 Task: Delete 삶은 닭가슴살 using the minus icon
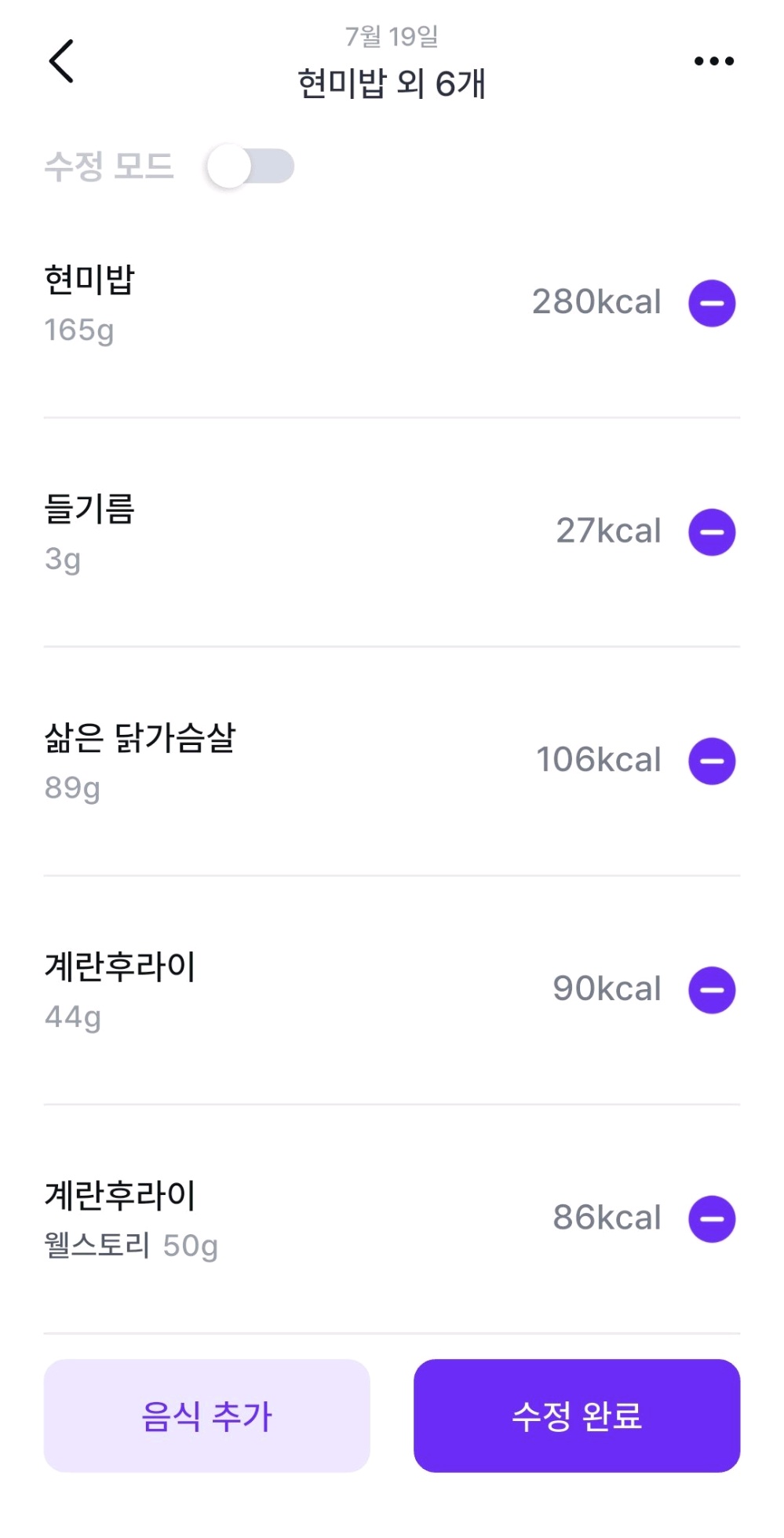(x=712, y=761)
